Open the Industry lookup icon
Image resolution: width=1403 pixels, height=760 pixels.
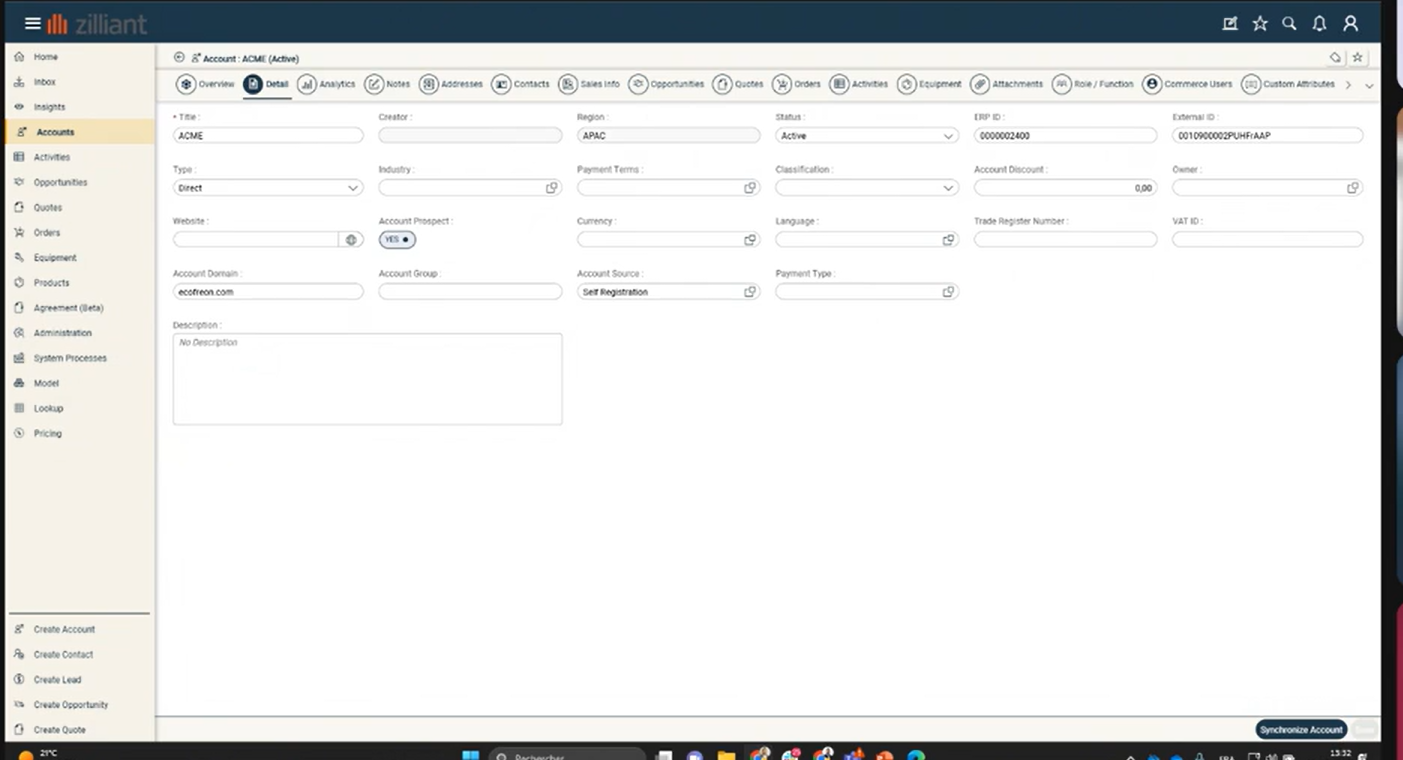coord(551,188)
